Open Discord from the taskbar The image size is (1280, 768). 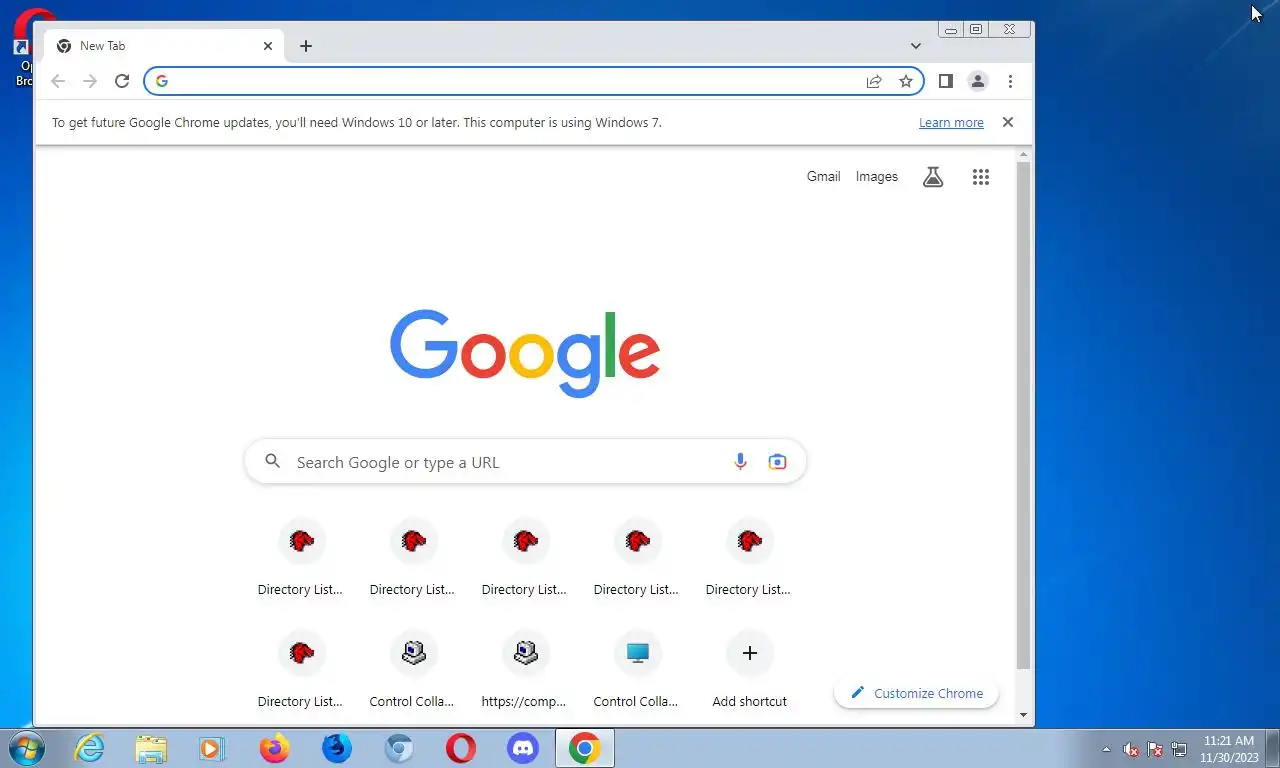coord(523,748)
